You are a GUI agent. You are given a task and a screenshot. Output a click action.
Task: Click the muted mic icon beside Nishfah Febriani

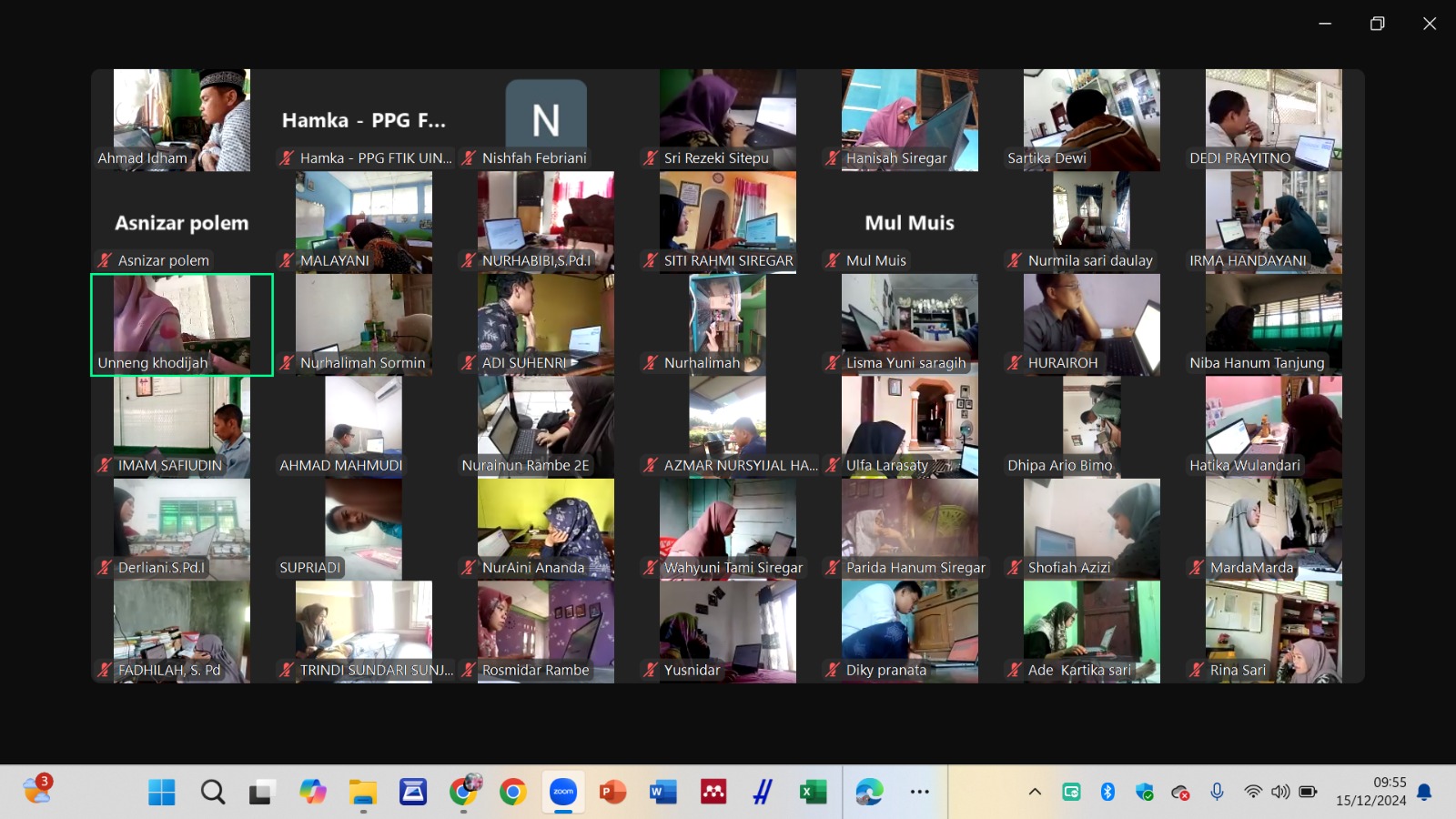coord(469,157)
